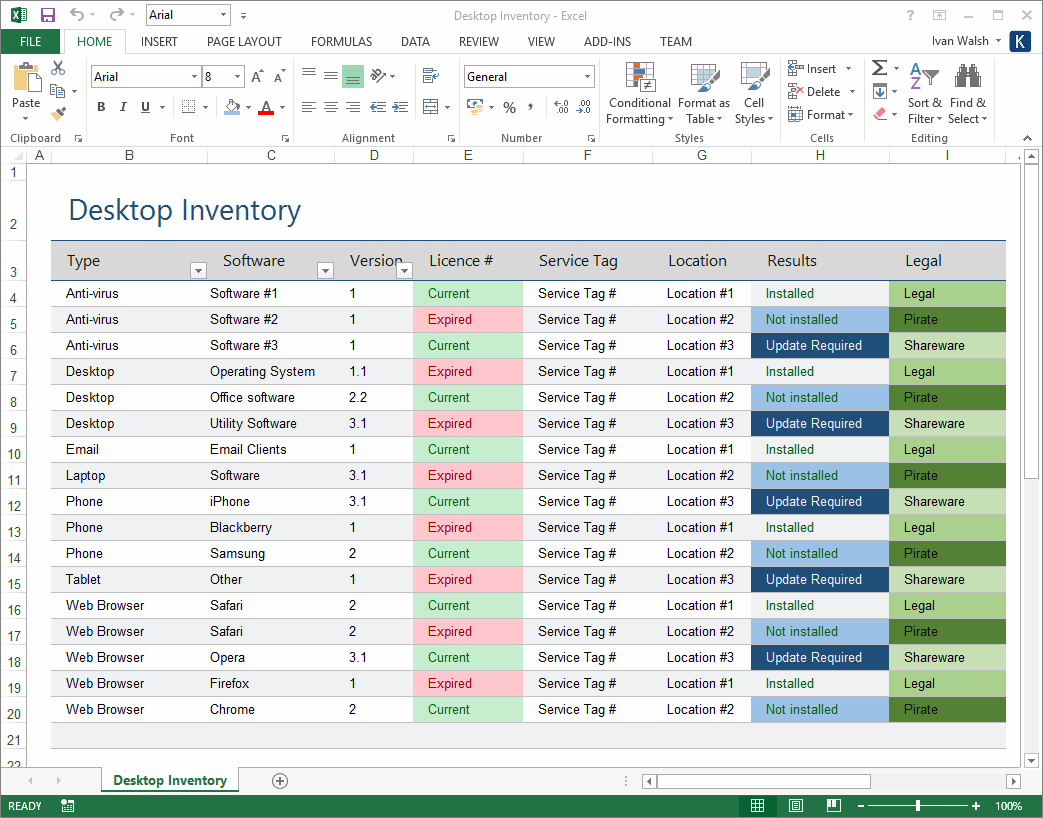
Task: Click the AutoSum icon
Action: (x=878, y=68)
